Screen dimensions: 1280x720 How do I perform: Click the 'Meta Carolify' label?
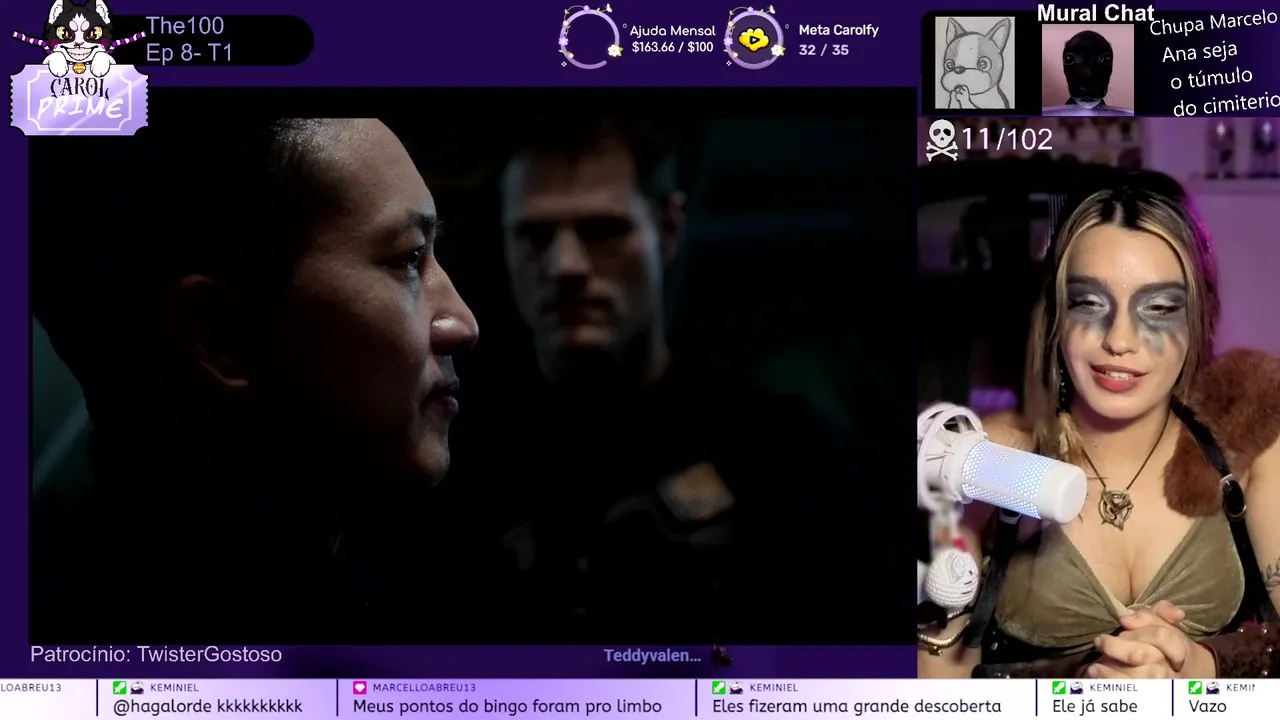pyautogui.click(x=838, y=30)
